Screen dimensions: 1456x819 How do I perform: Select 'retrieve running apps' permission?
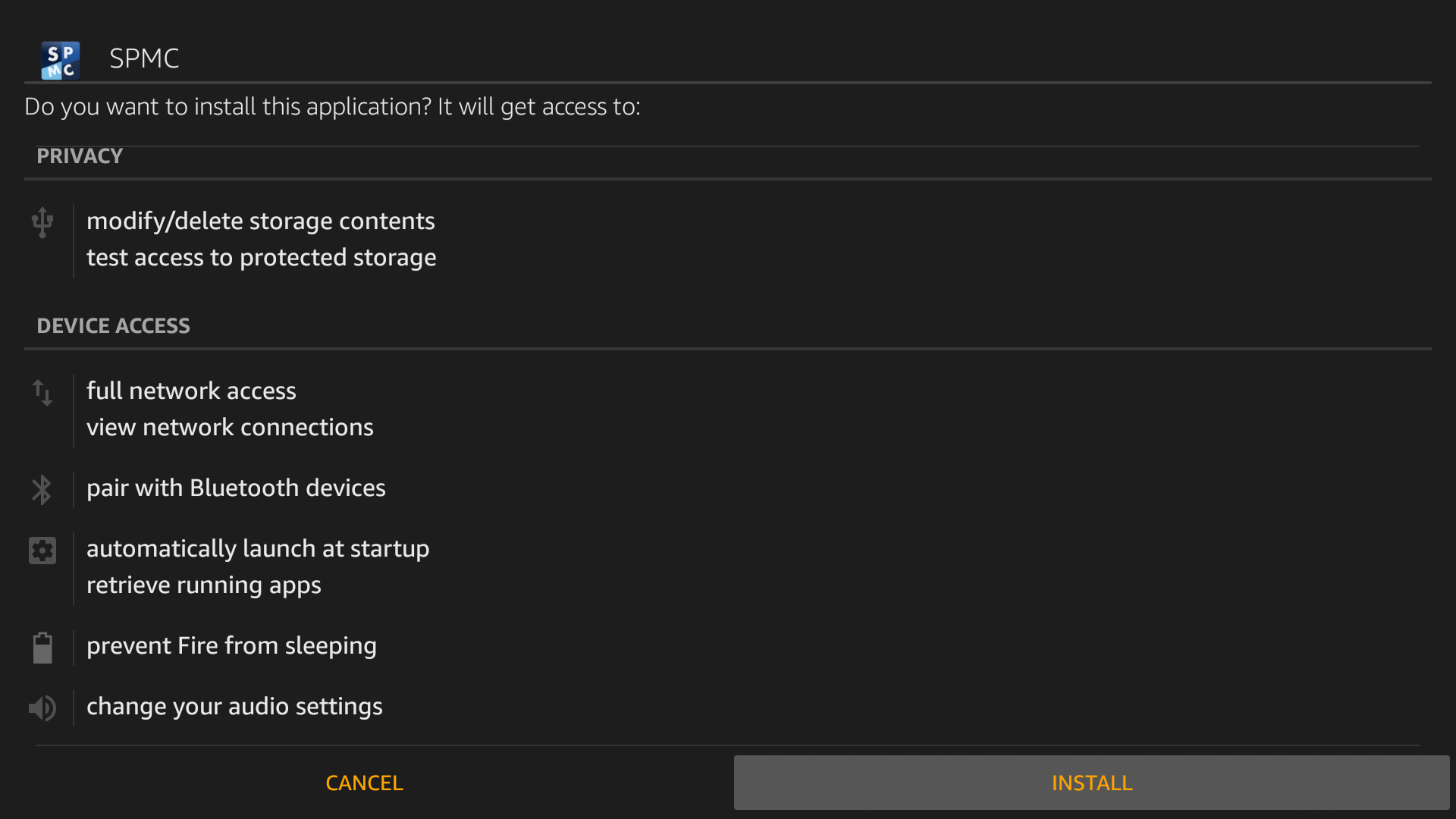203,585
